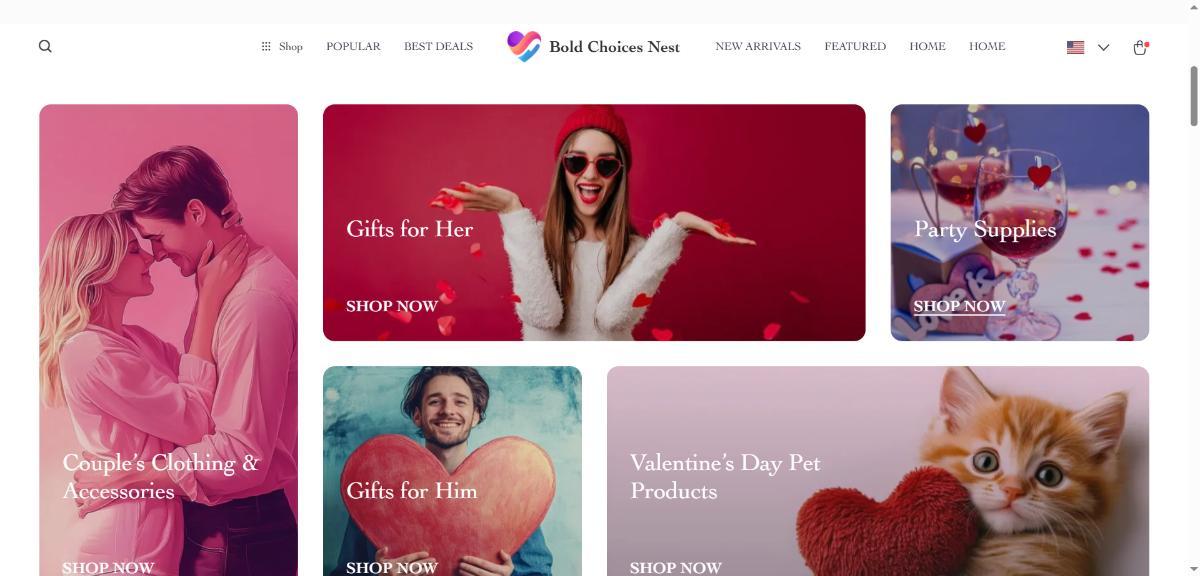Click the page vertical scrollbar thumb
The height and width of the screenshot is (576, 1200).
1193,97
